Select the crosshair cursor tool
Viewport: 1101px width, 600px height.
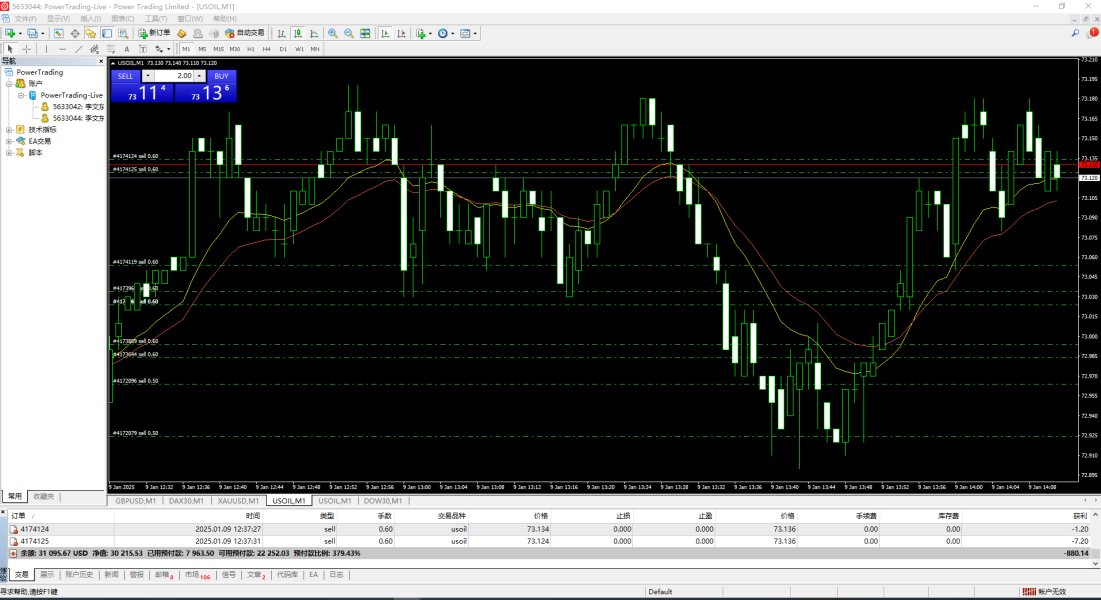pyautogui.click(x=27, y=48)
